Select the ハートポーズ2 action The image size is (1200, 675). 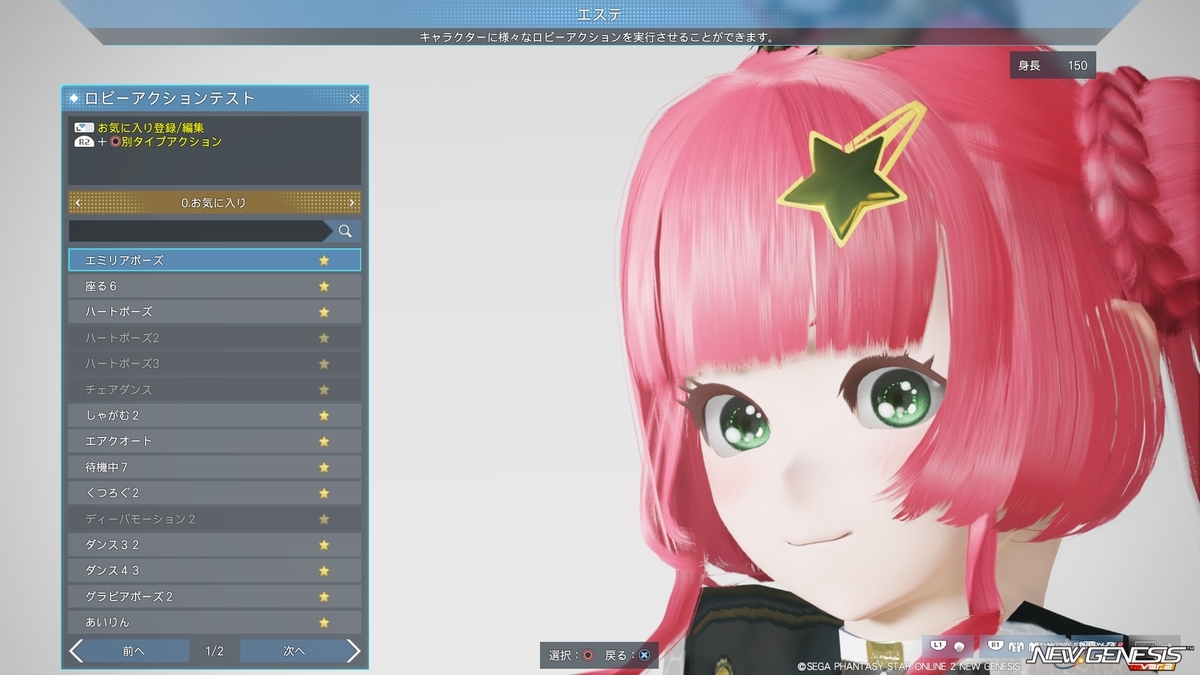point(214,338)
